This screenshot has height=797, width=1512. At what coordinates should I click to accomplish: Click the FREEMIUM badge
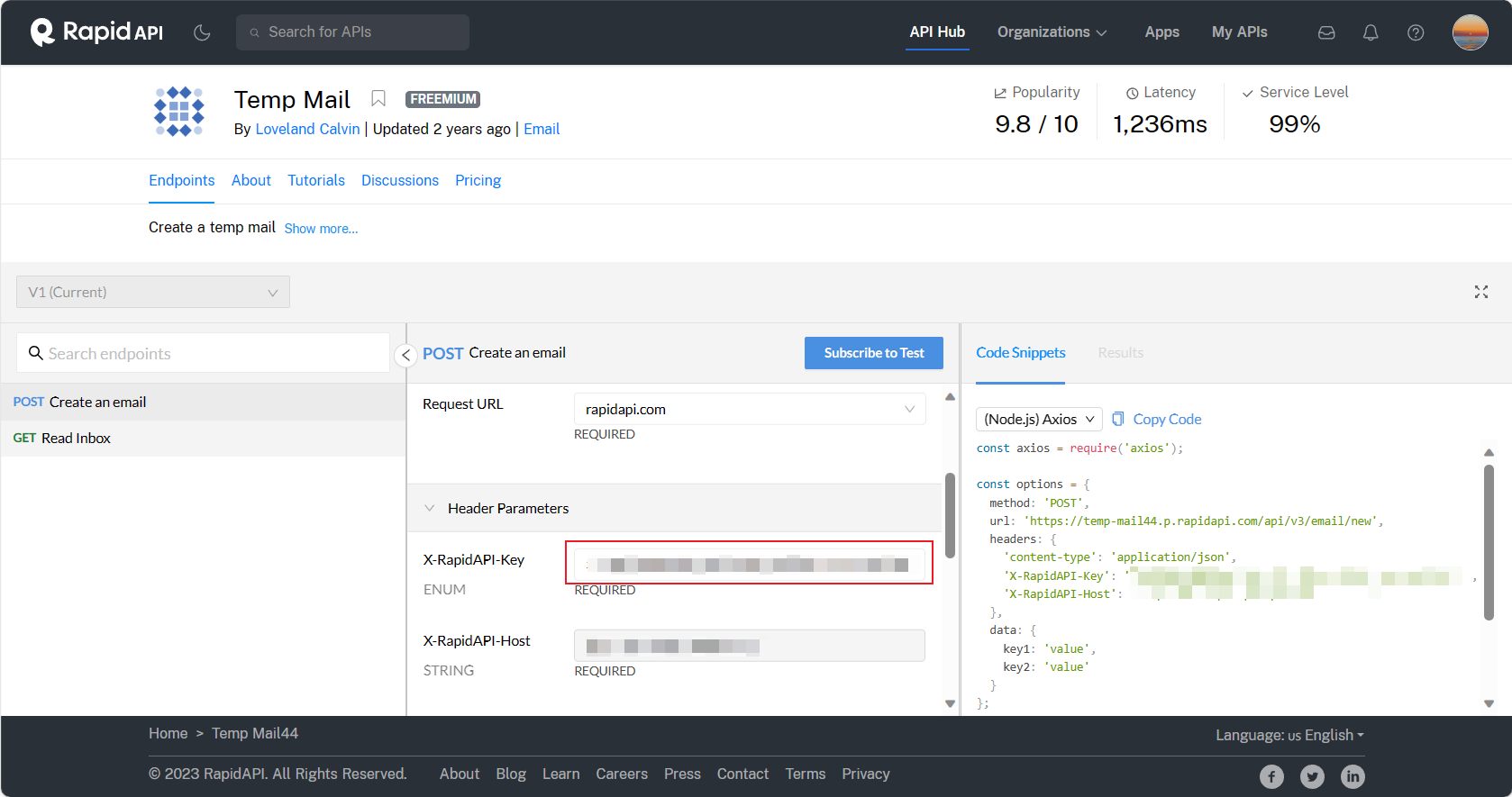pyautogui.click(x=442, y=99)
